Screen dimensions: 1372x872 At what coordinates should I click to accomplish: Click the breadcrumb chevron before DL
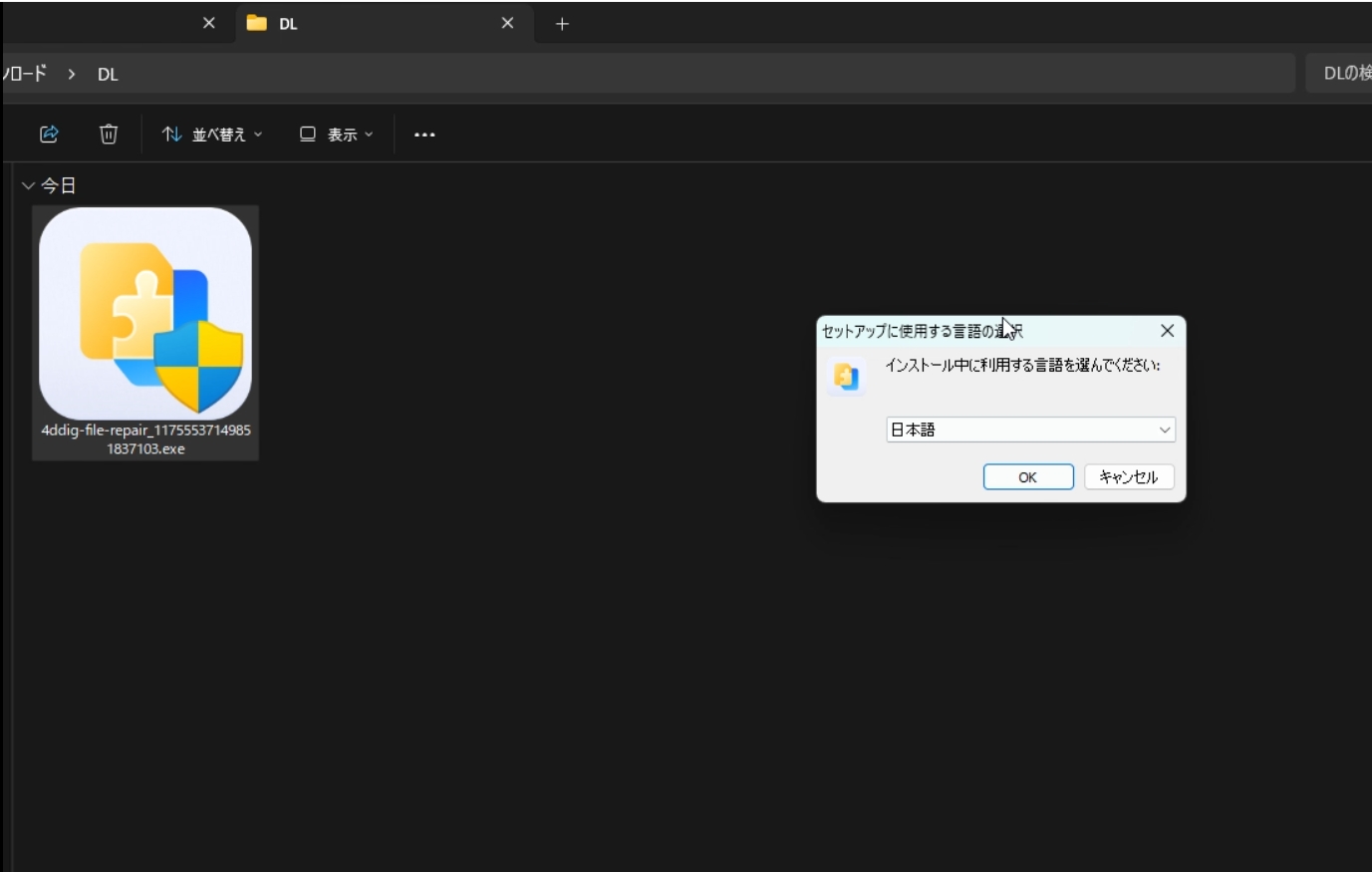click(x=72, y=75)
